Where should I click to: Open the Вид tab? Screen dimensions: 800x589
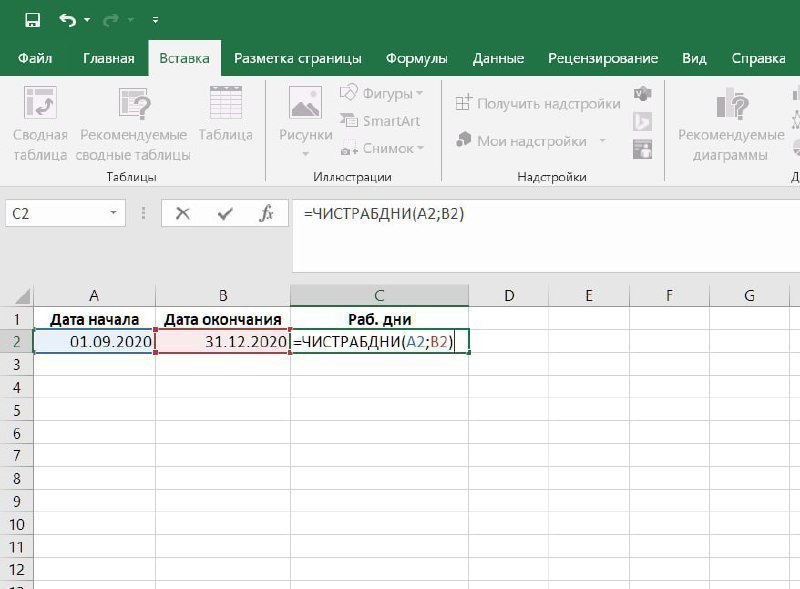click(x=694, y=58)
